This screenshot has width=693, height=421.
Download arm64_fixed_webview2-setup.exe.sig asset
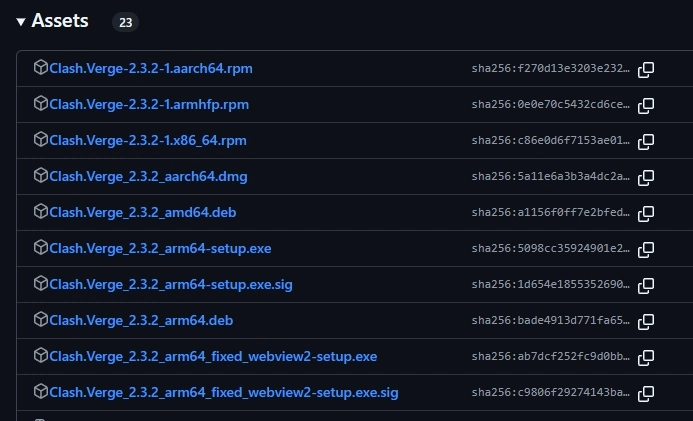[x=224, y=393]
